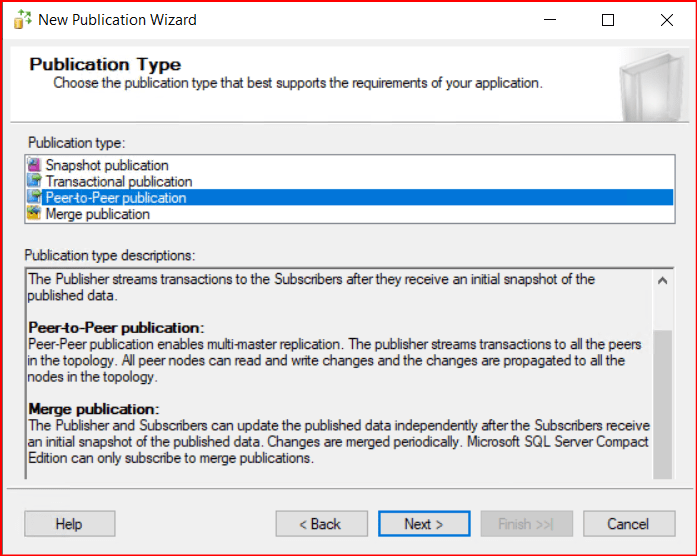Click the wizard icon in title bar

point(20,20)
